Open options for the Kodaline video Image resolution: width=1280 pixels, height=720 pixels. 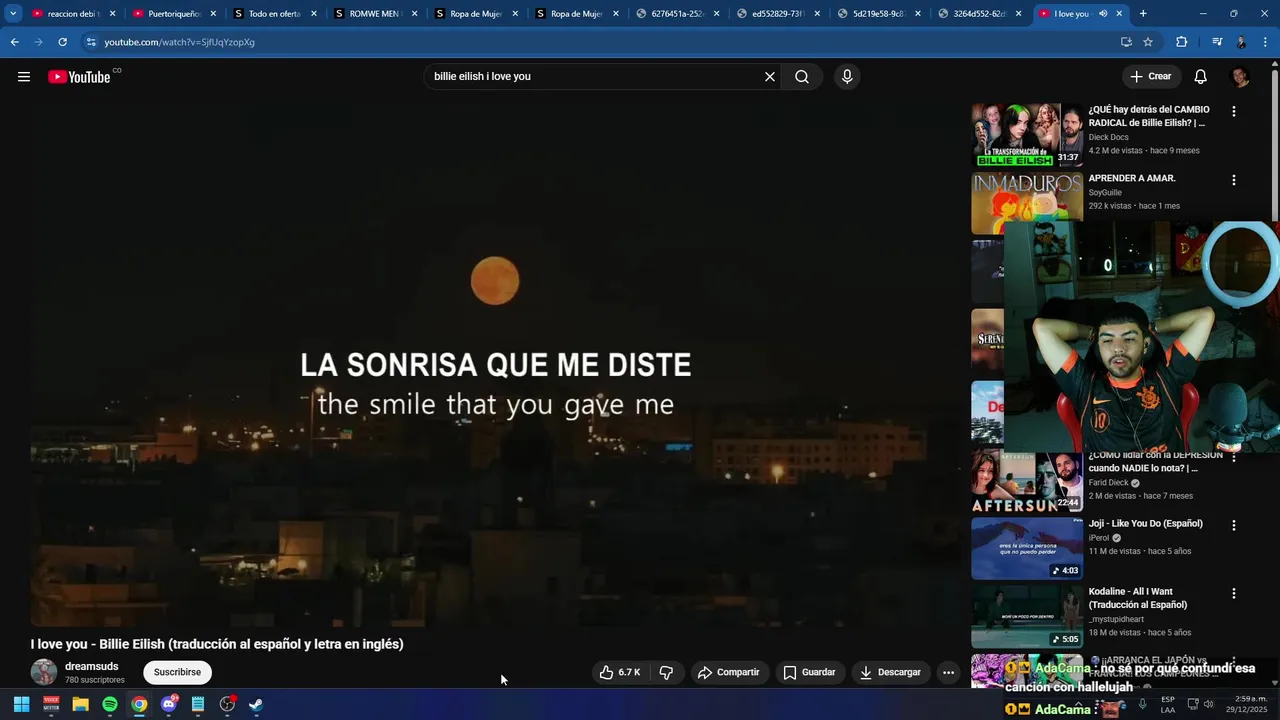(x=1234, y=594)
